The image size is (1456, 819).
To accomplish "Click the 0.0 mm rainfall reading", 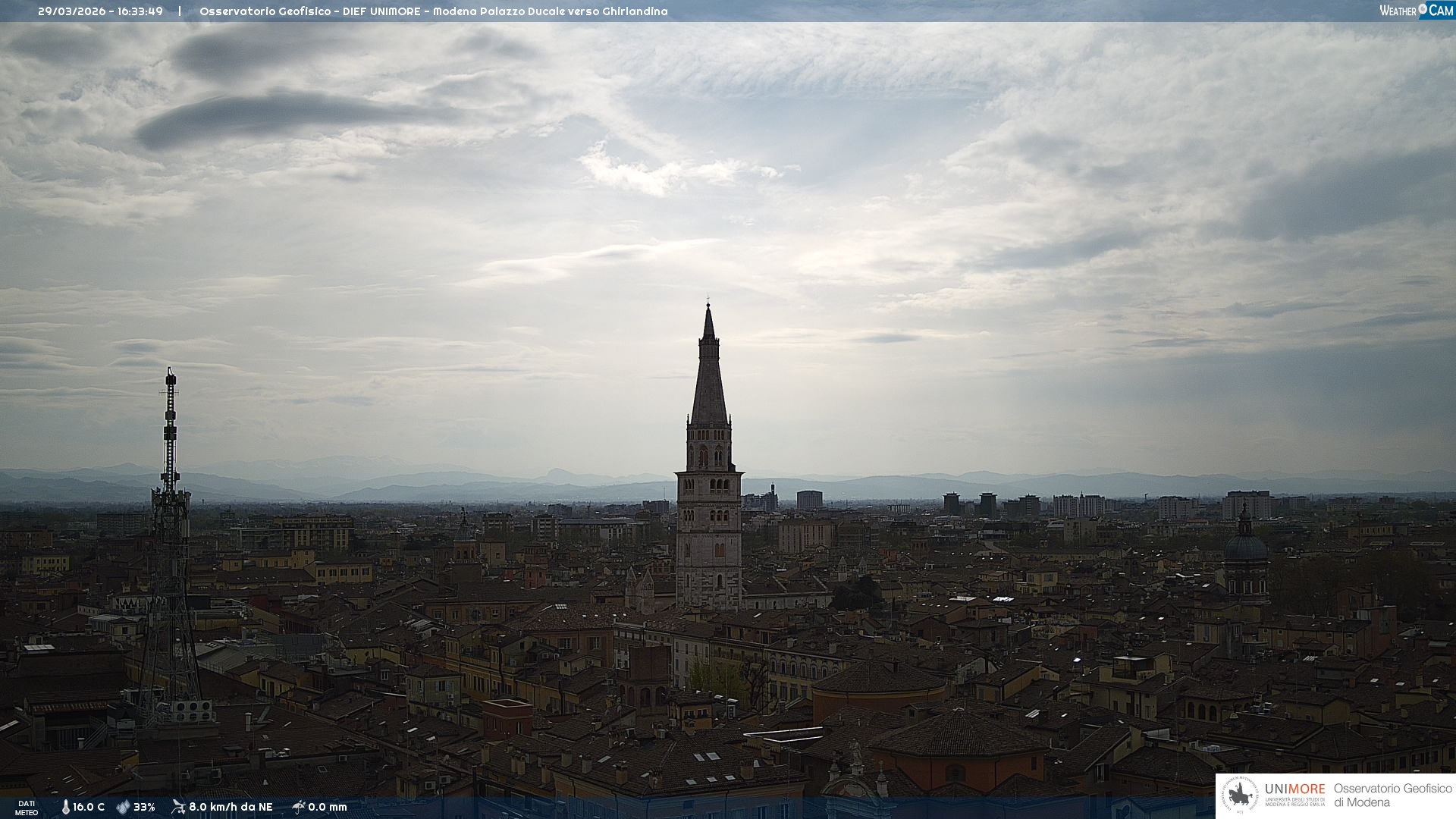I will tap(327, 807).
